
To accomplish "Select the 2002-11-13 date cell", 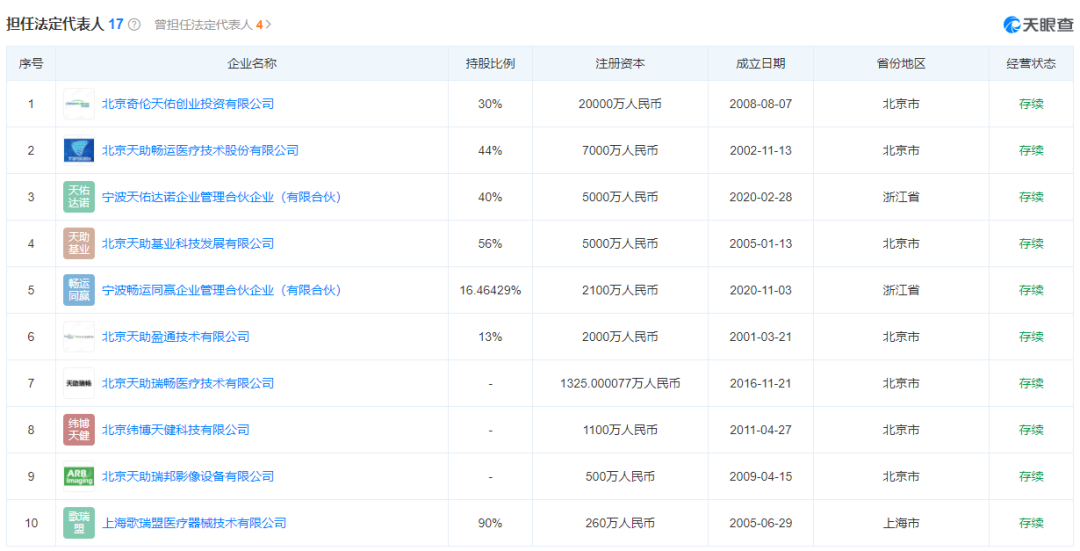I will [x=760, y=150].
